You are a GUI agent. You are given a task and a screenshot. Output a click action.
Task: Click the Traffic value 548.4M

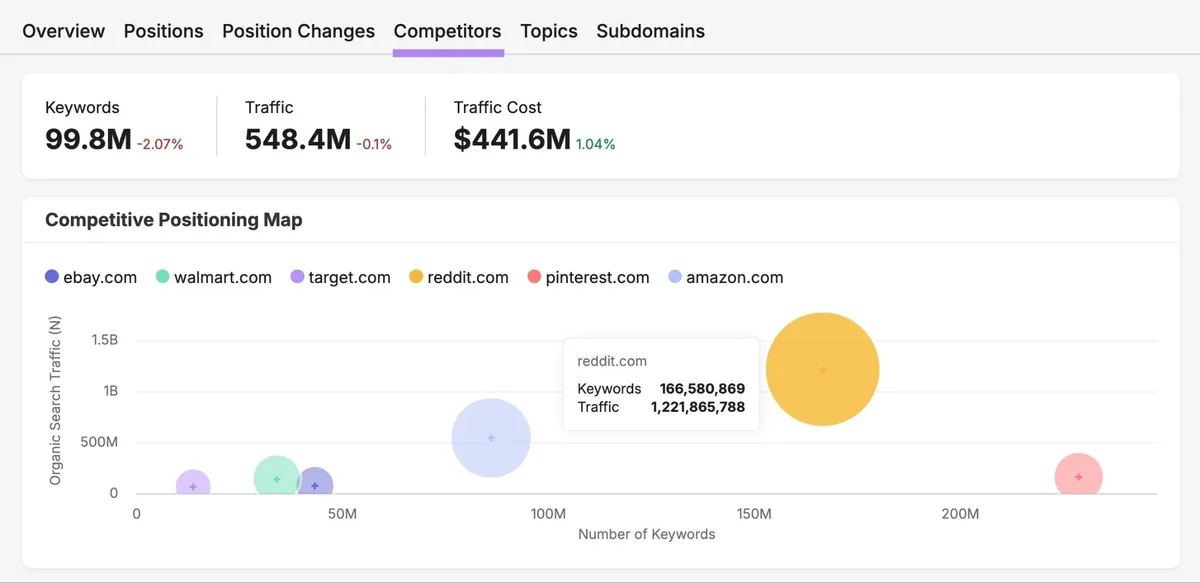coord(297,140)
